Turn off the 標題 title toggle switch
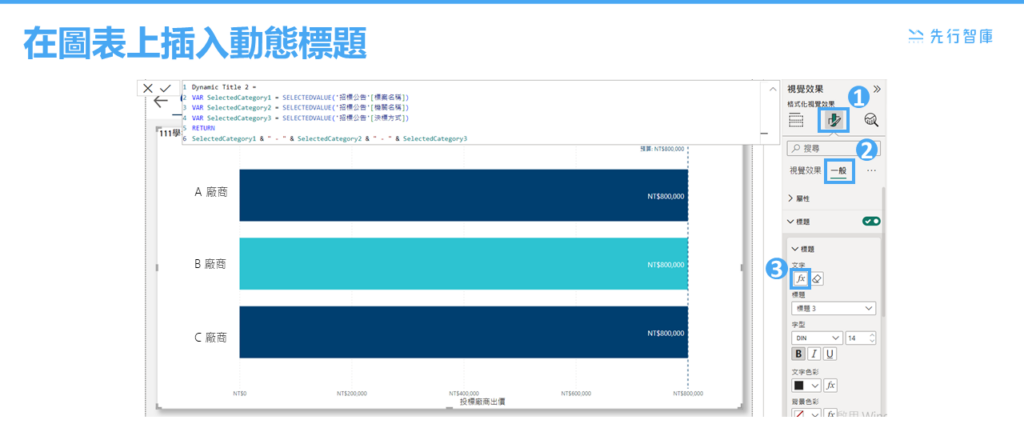The width and height of the screenshot is (1024, 444). coord(871,221)
